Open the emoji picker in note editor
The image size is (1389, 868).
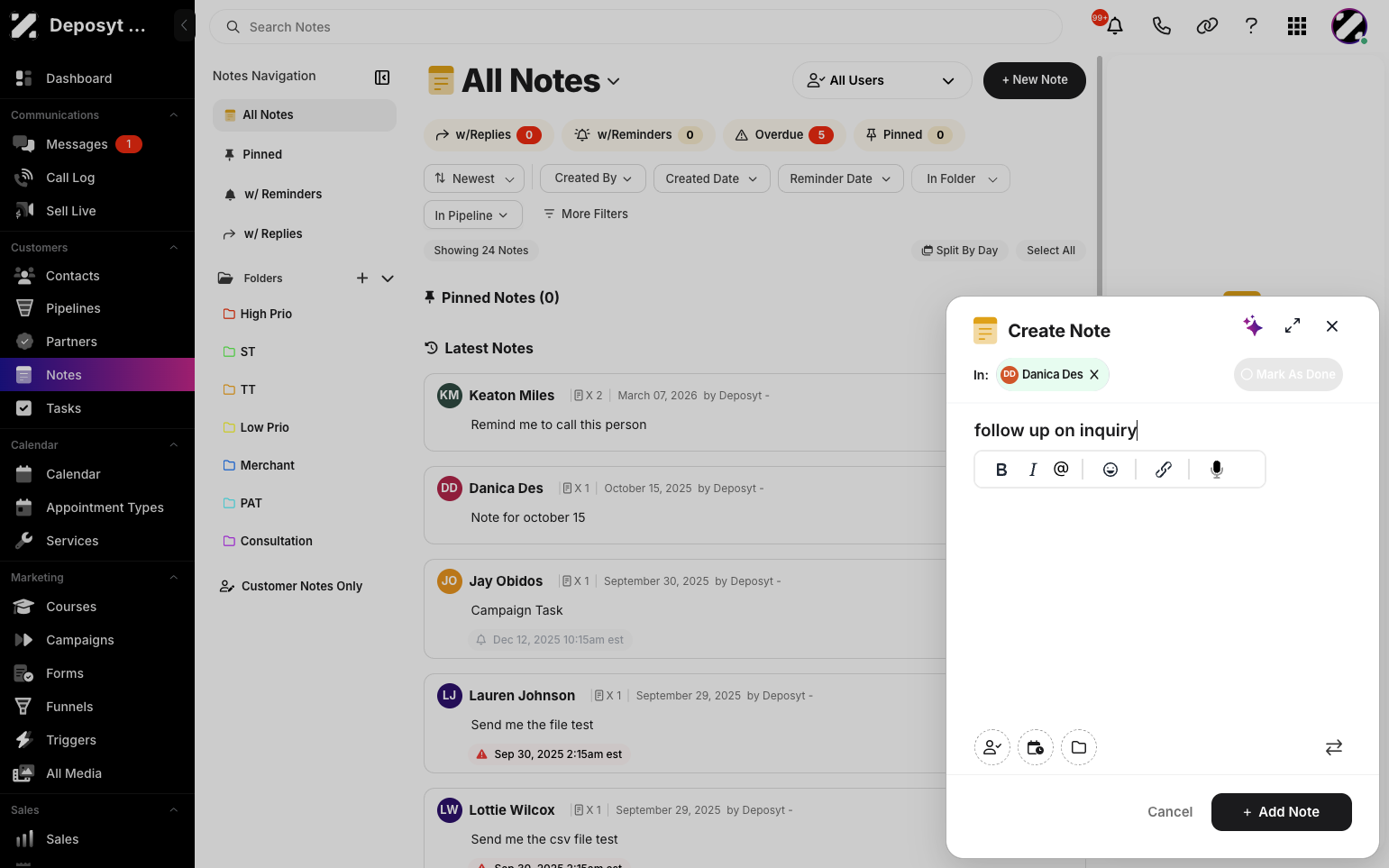tap(1110, 469)
